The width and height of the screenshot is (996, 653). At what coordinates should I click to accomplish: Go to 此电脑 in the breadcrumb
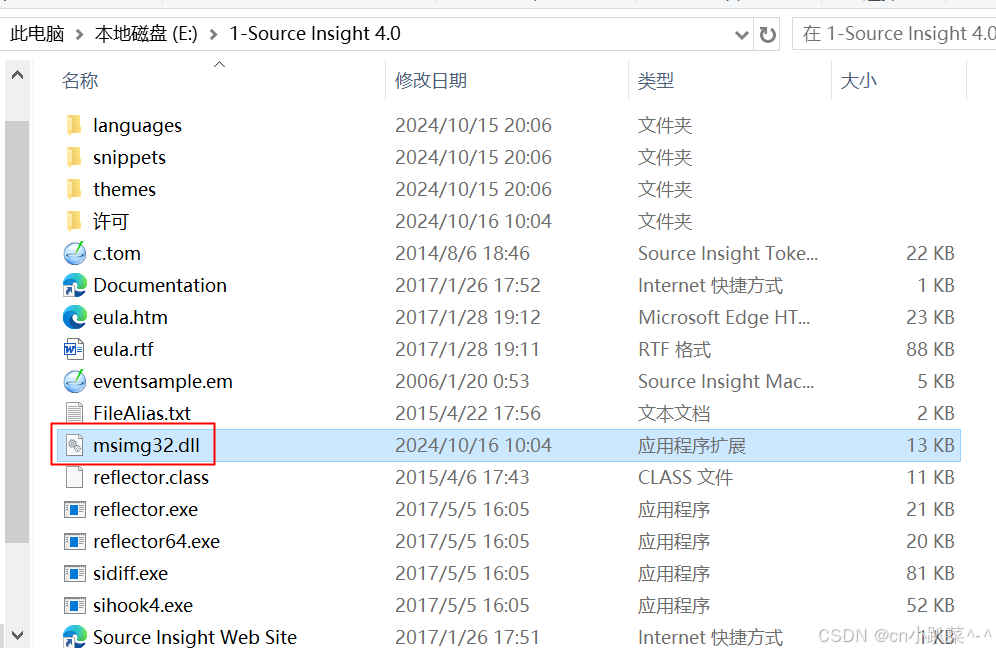tap(37, 34)
